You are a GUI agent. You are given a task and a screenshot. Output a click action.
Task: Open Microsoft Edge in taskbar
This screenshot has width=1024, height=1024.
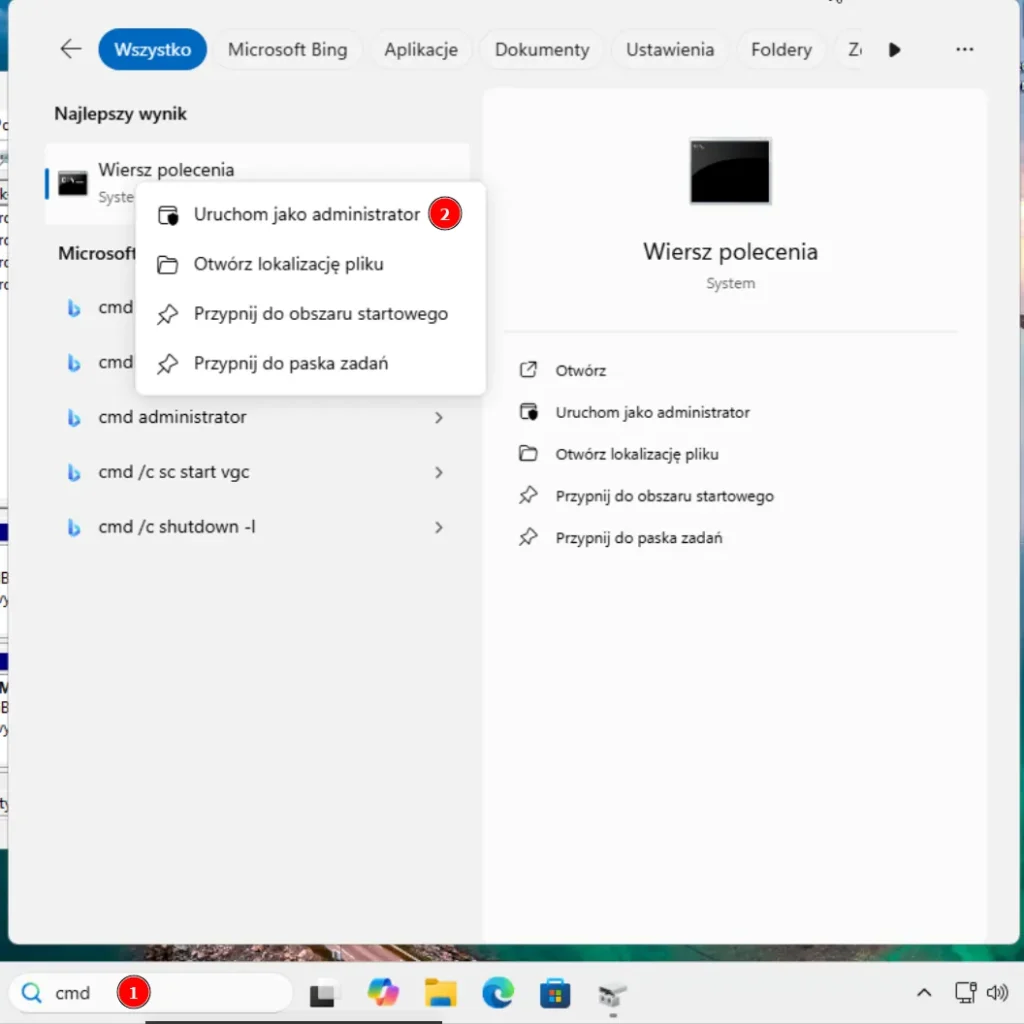pyautogui.click(x=497, y=993)
